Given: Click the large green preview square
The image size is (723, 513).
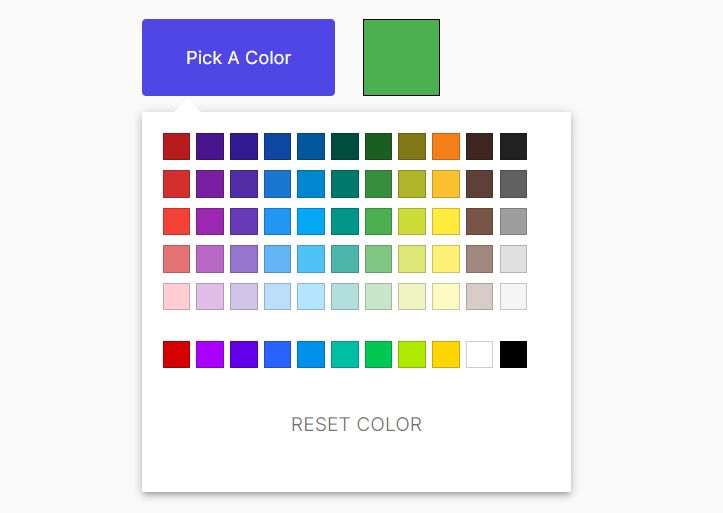Looking at the screenshot, I should 401,58.
